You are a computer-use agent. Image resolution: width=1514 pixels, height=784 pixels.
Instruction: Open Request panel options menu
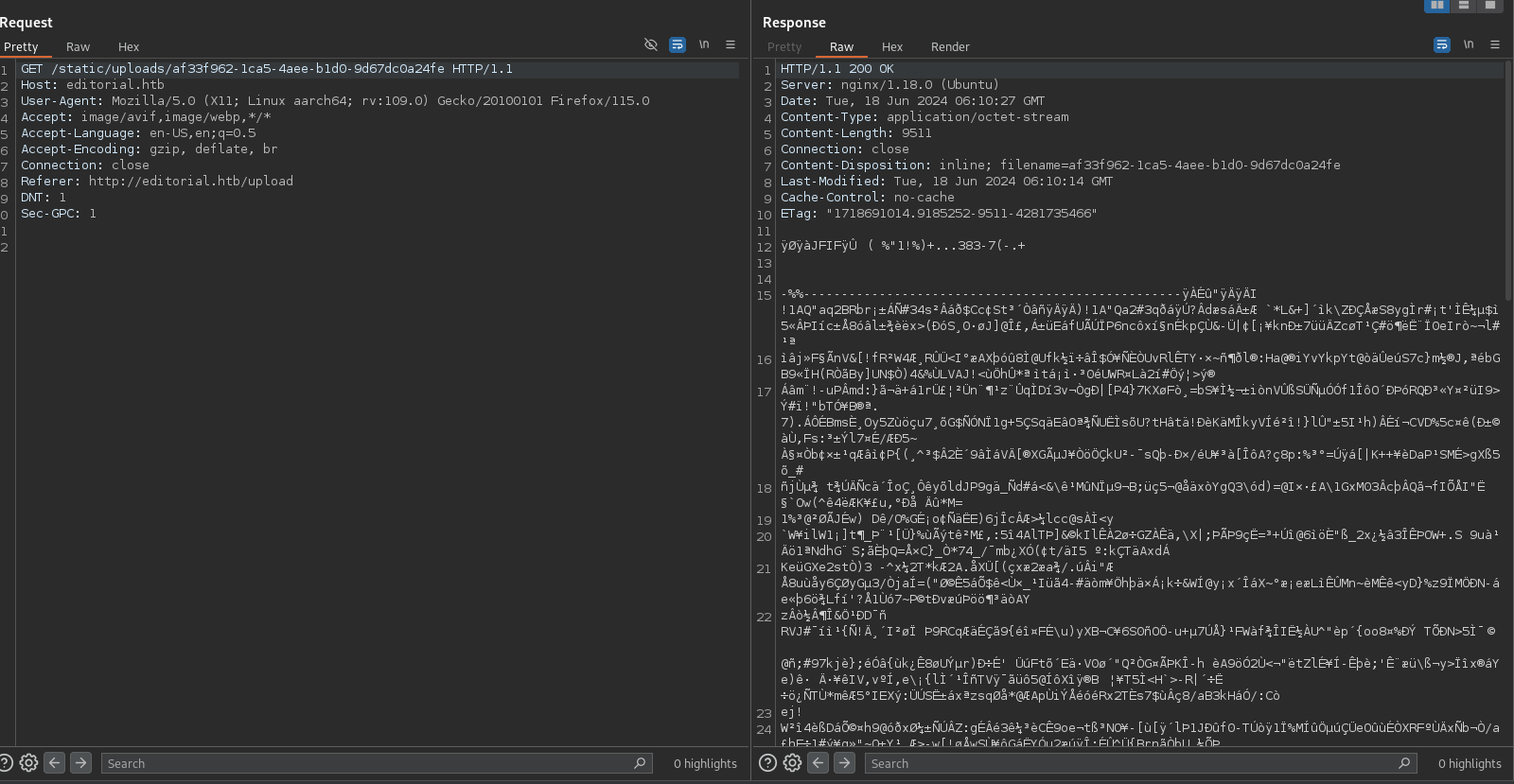pos(731,44)
